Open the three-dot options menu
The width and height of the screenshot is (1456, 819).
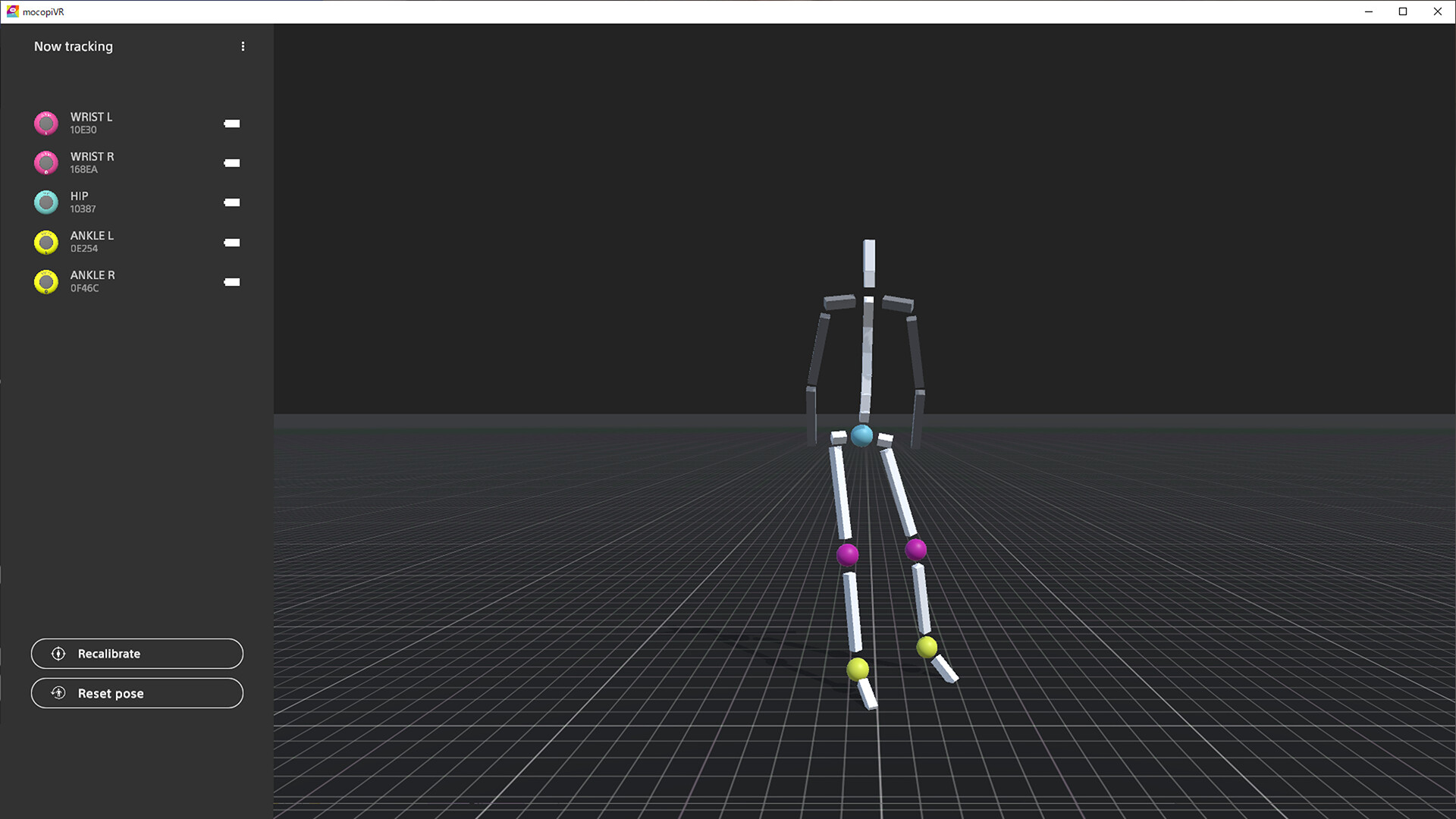(243, 46)
